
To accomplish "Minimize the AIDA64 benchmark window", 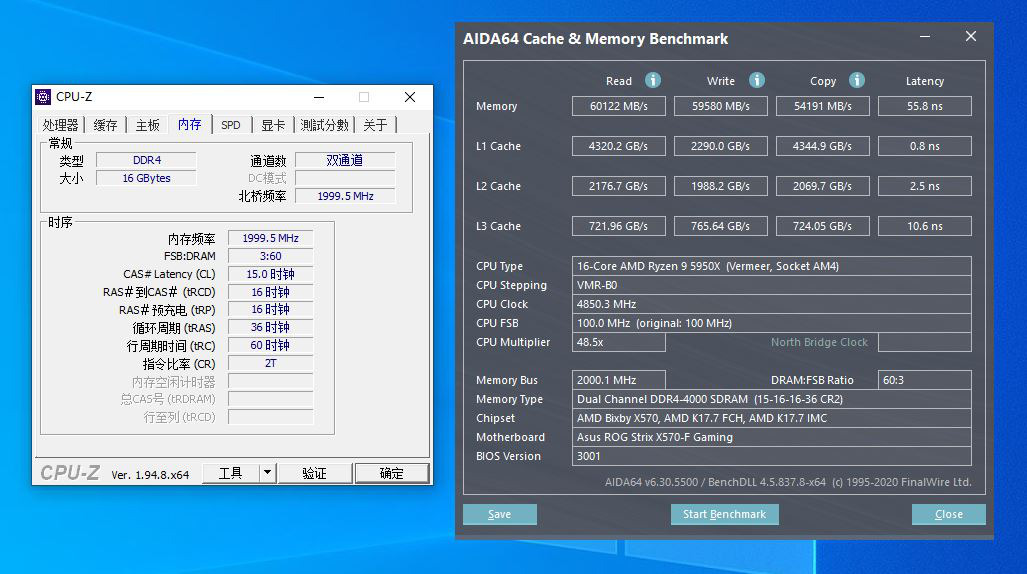I will point(924,38).
